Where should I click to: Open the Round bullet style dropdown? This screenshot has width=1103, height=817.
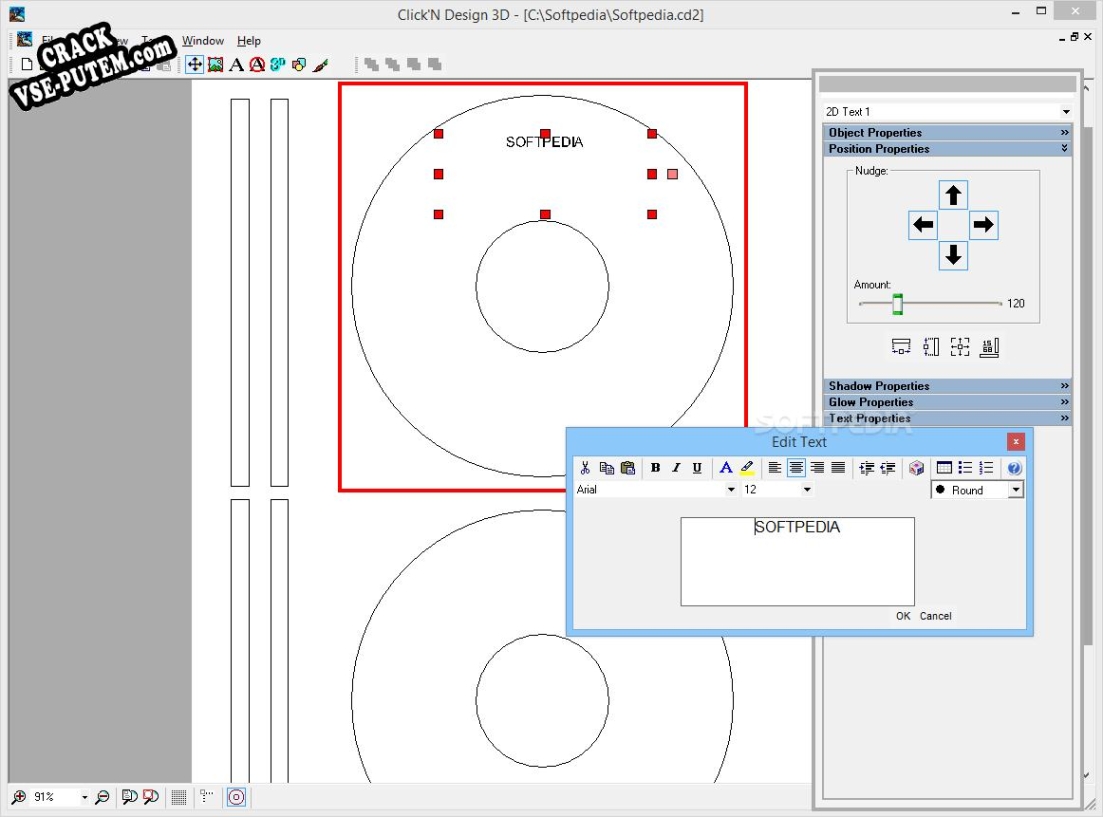coord(1015,490)
